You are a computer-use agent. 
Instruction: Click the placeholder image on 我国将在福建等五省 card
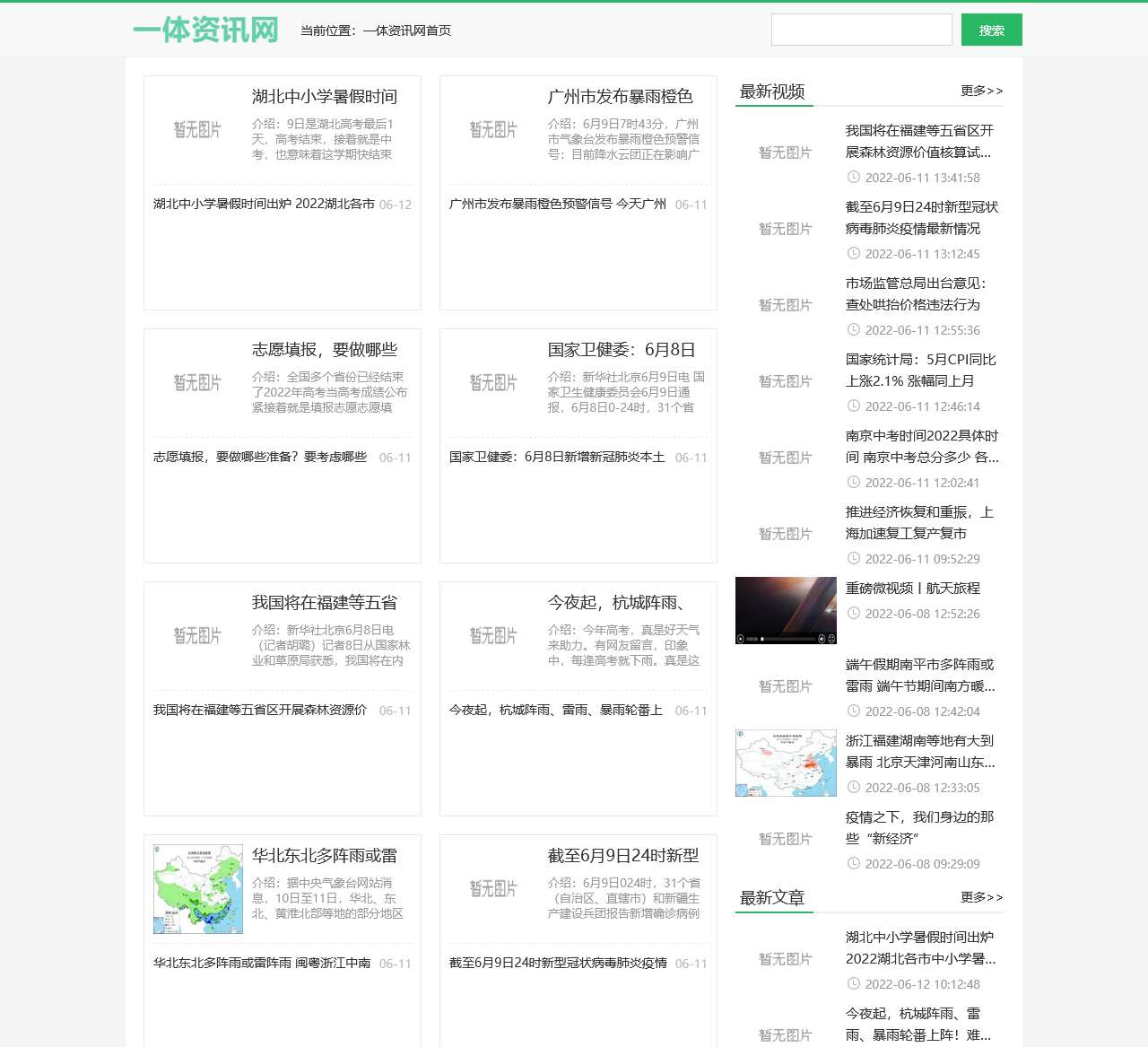tap(197, 636)
